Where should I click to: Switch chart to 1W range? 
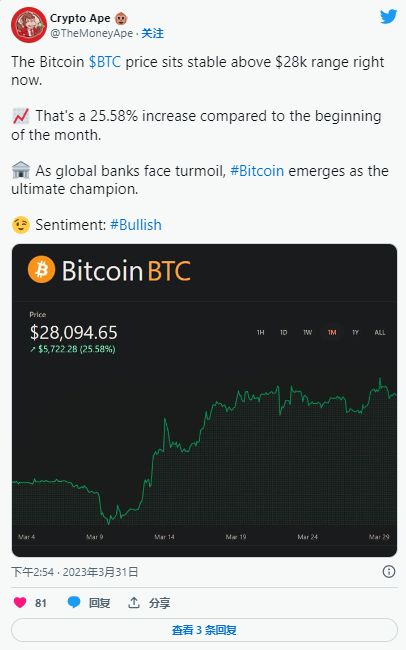click(x=307, y=332)
